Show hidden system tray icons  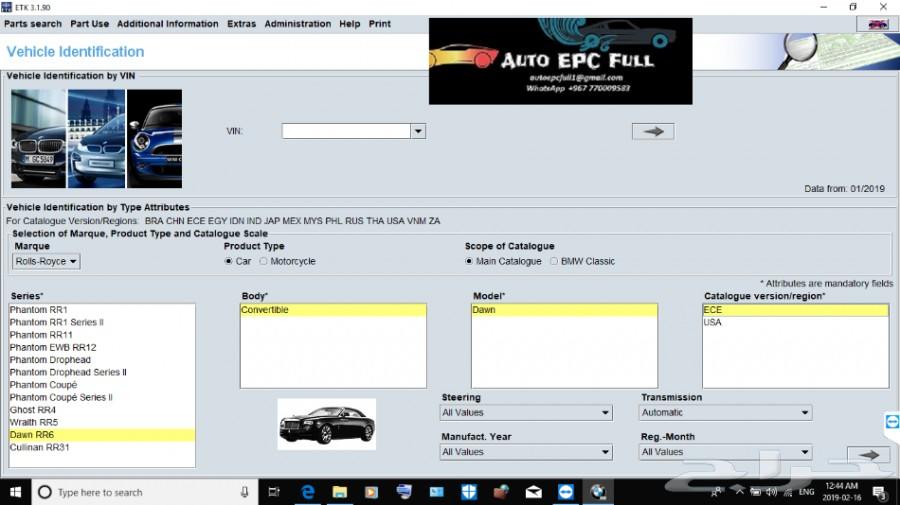(x=739, y=492)
